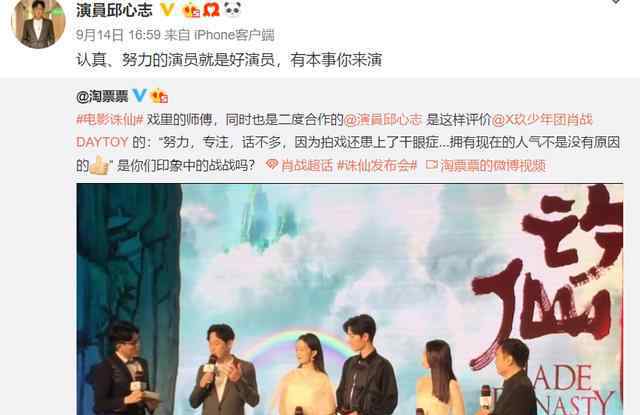Screen dimensions: 640x415
Task: Open the #诛仙发布会# hashtag
Action: pyautogui.click(x=377, y=165)
